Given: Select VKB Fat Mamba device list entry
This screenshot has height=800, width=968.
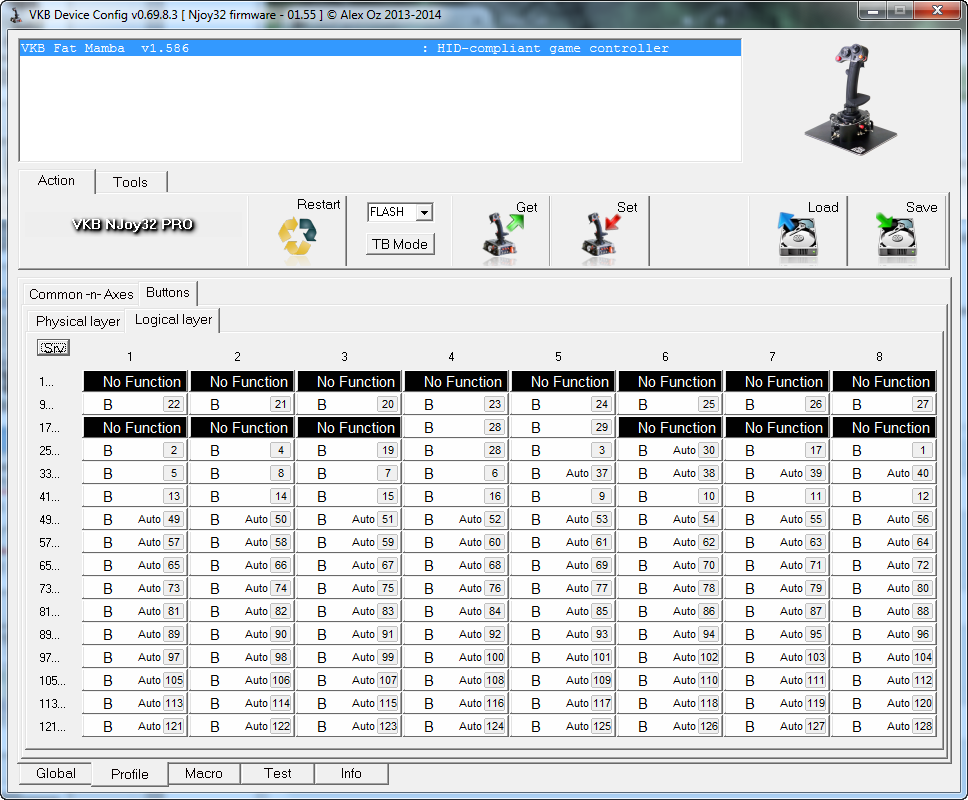Looking at the screenshot, I should point(380,48).
